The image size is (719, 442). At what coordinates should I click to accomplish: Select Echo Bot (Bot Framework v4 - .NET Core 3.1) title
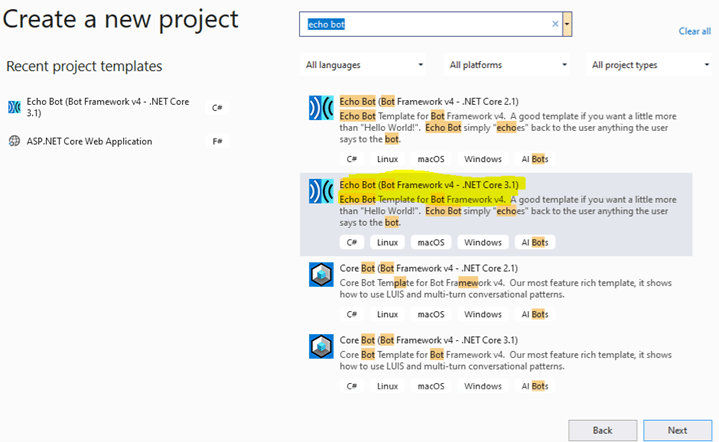click(429, 185)
